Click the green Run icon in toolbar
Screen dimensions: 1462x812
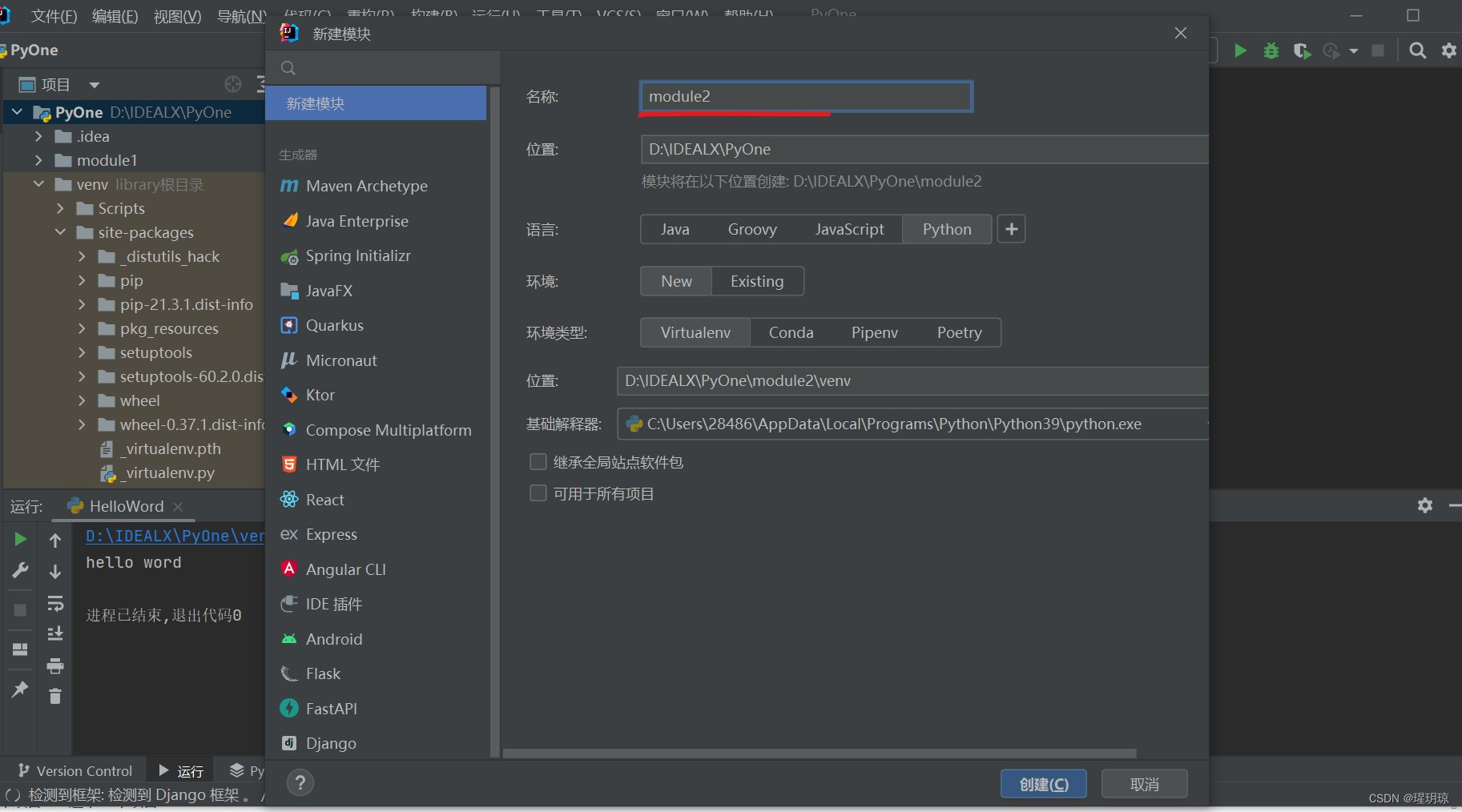1240,50
